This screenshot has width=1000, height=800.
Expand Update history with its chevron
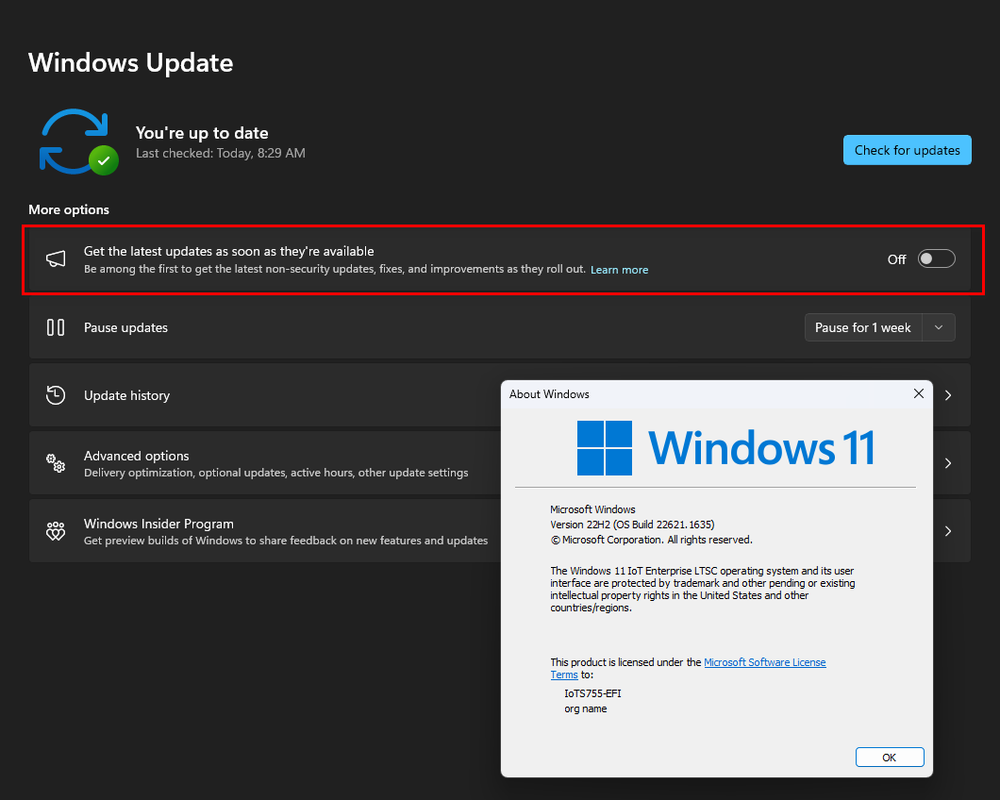tap(948, 395)
